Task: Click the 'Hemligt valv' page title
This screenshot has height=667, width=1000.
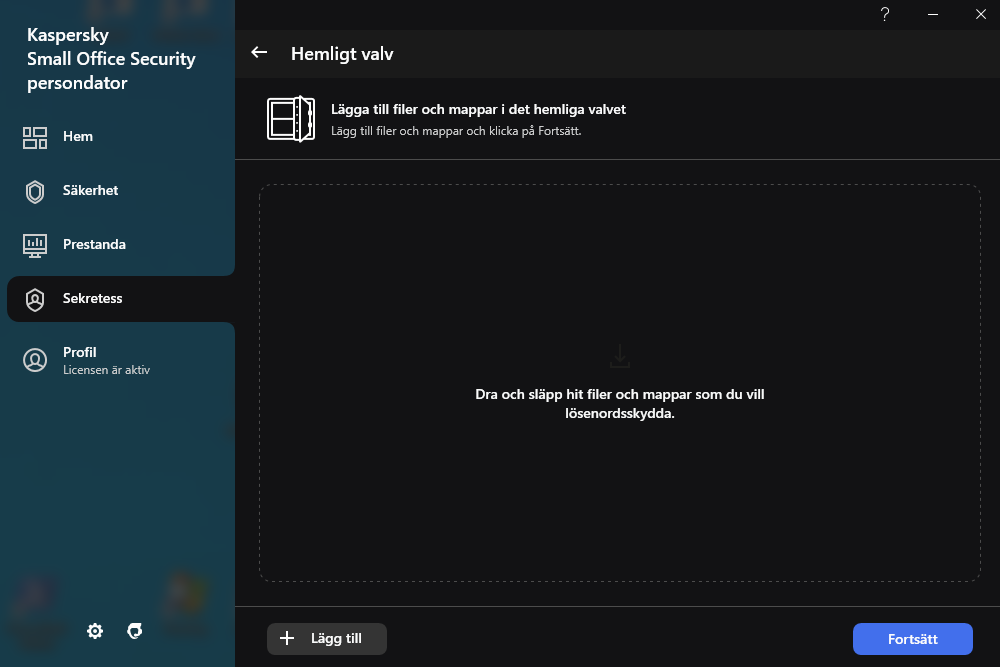Action: coord(342,54)
